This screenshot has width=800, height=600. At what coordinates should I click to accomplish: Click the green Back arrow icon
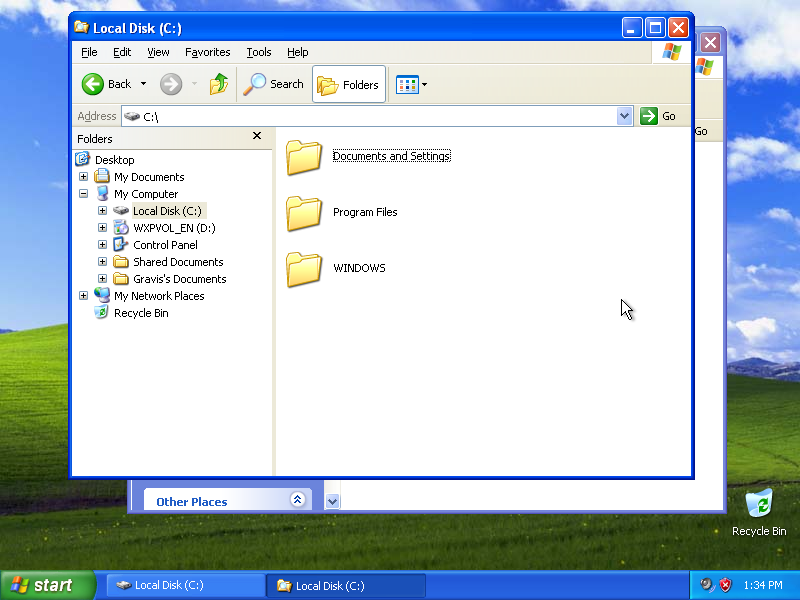click(93, 84)
